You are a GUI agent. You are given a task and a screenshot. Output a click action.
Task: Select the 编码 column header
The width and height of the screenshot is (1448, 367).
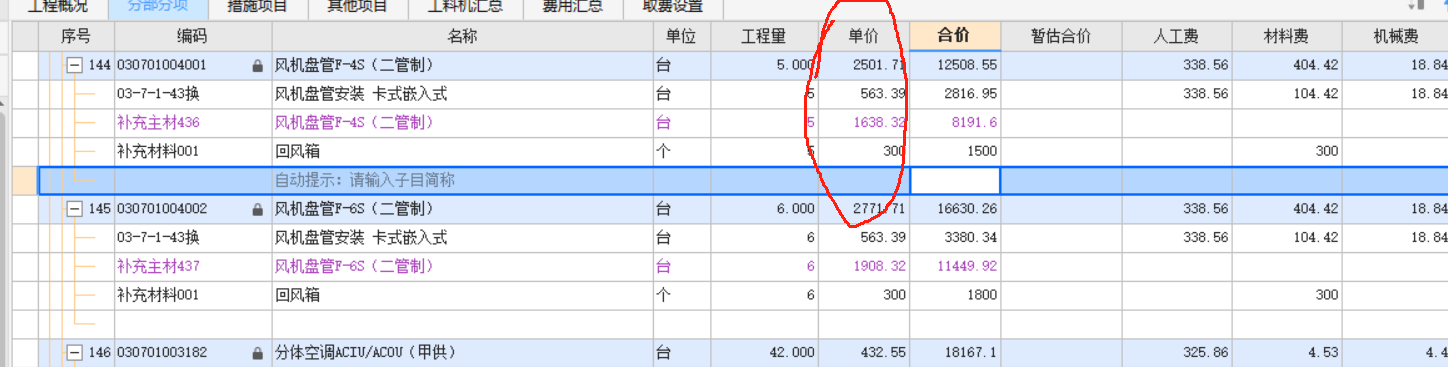click(193, 37)
